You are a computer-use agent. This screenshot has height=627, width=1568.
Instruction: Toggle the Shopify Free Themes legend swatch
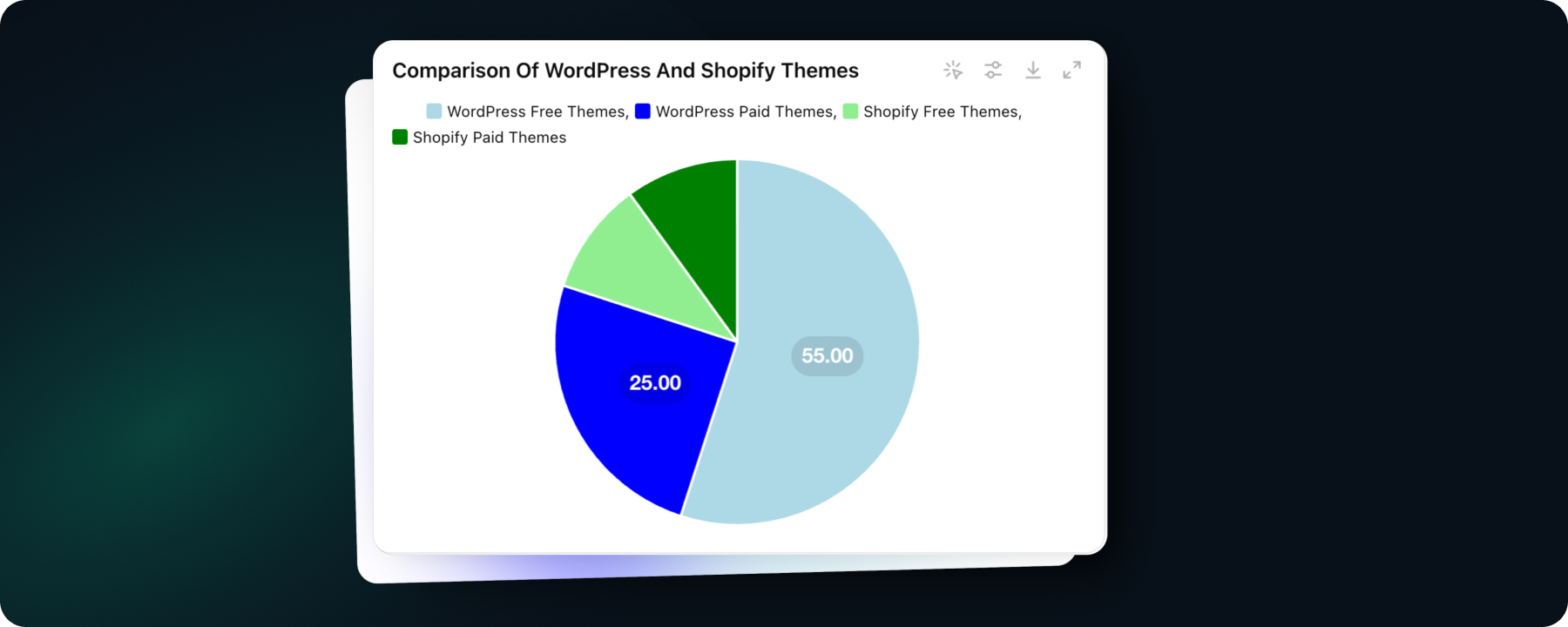[x=850, y=111]
